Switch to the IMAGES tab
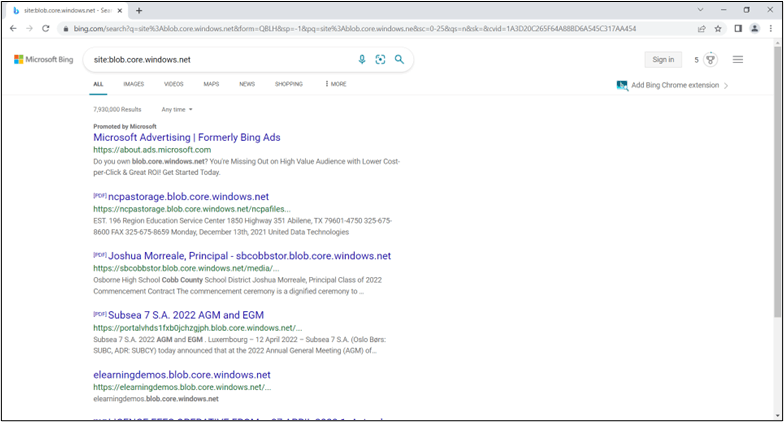Screen dimensions: 784x422 click(x=133, y=84)
